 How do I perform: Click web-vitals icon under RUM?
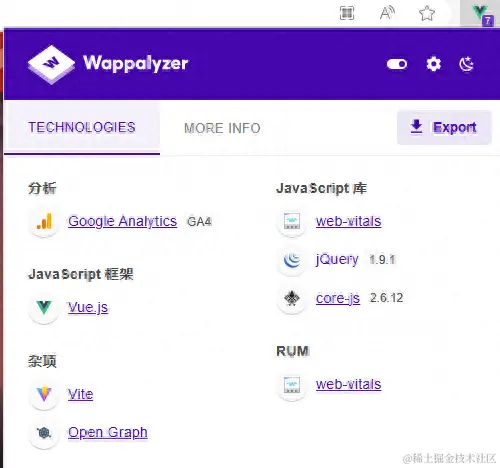click(292, 385)
